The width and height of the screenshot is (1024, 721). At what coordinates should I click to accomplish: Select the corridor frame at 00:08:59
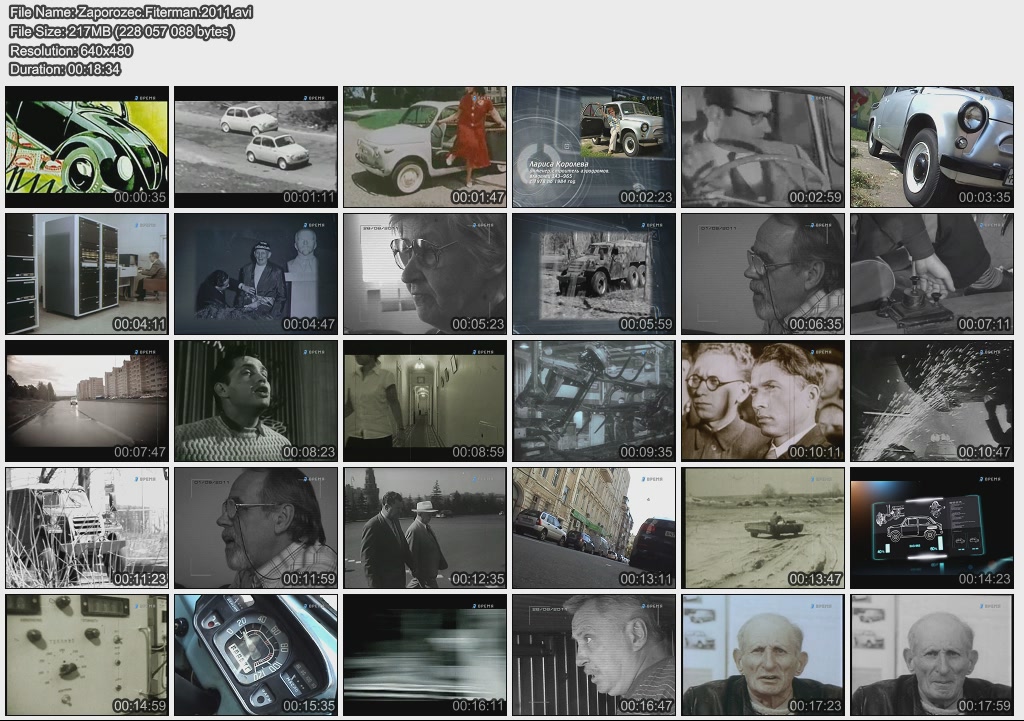click(x=425, y=401)
